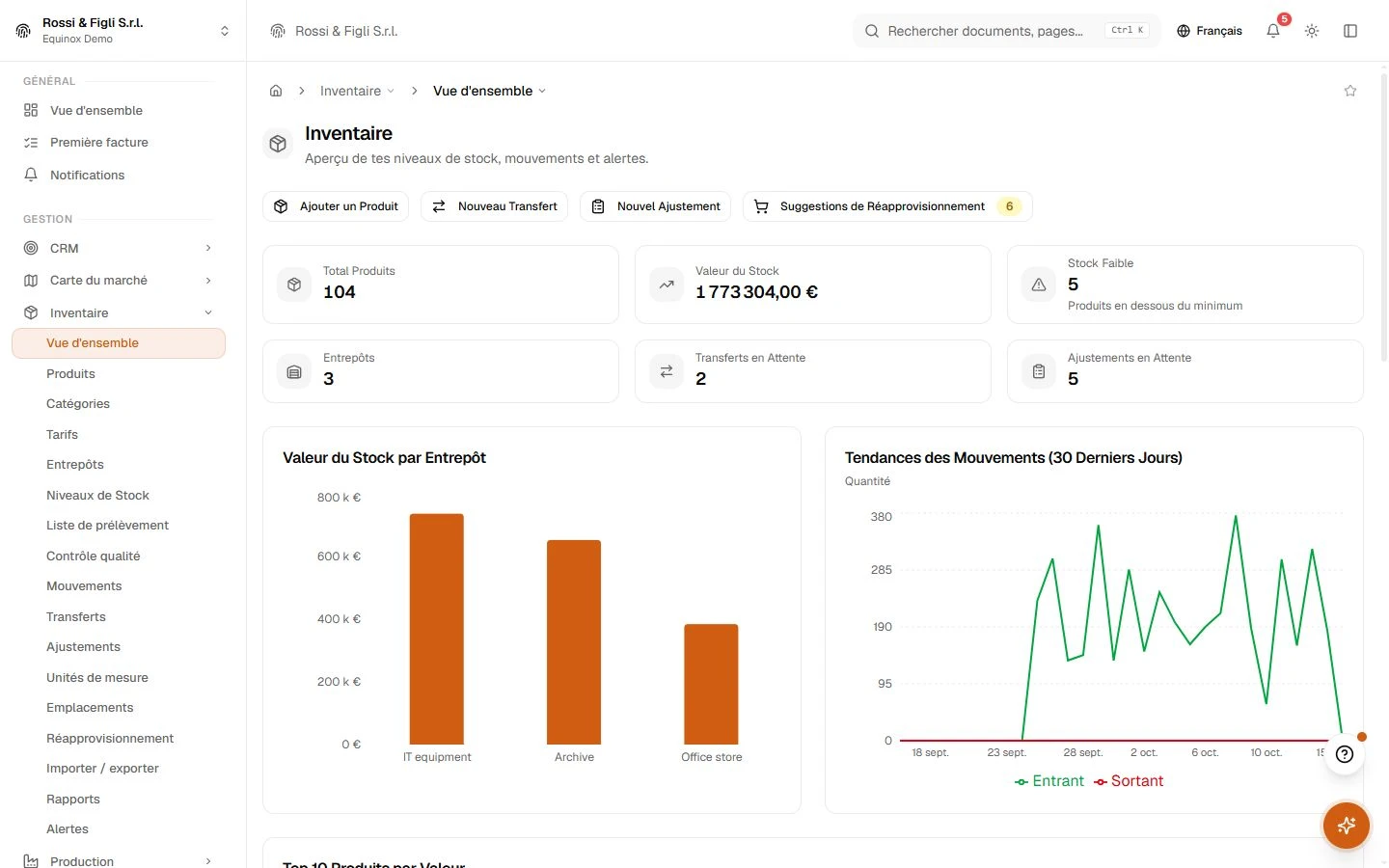Click the Carte du marché map icon

(31, 281)
